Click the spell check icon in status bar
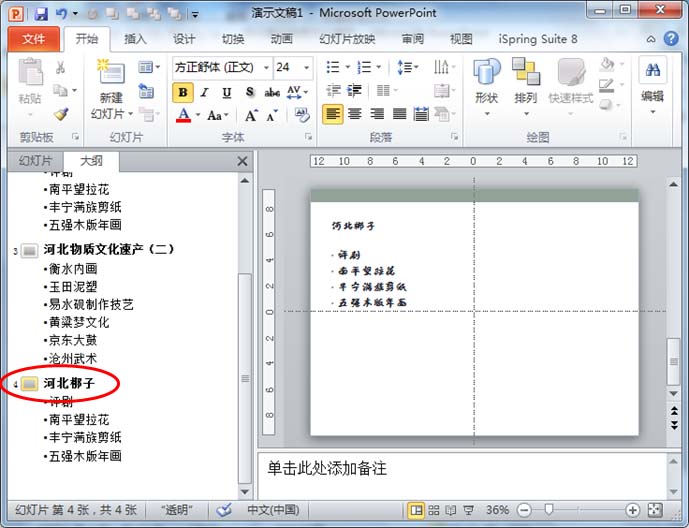 click(x=224, y=510)
